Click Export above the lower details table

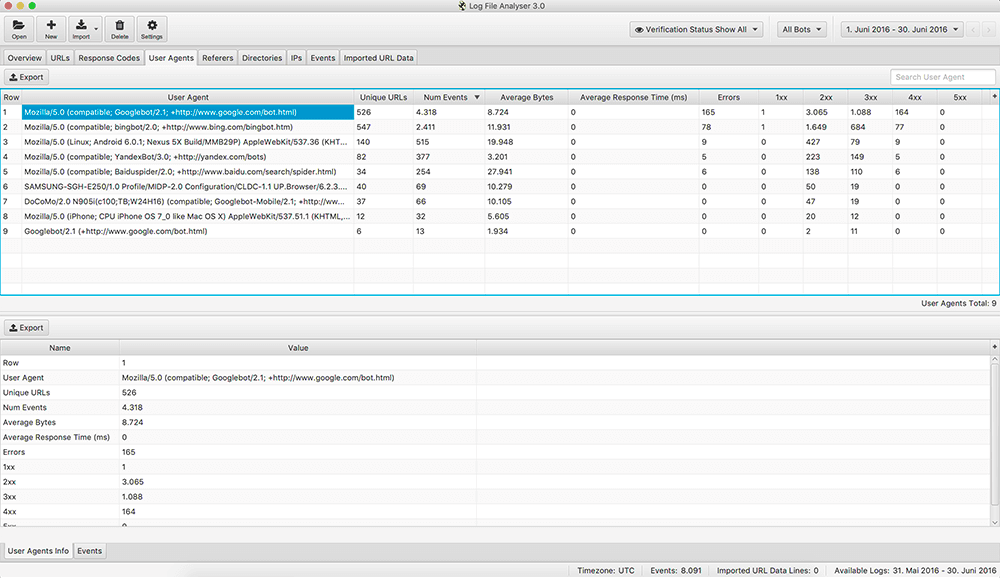click(x=27, y=328)
